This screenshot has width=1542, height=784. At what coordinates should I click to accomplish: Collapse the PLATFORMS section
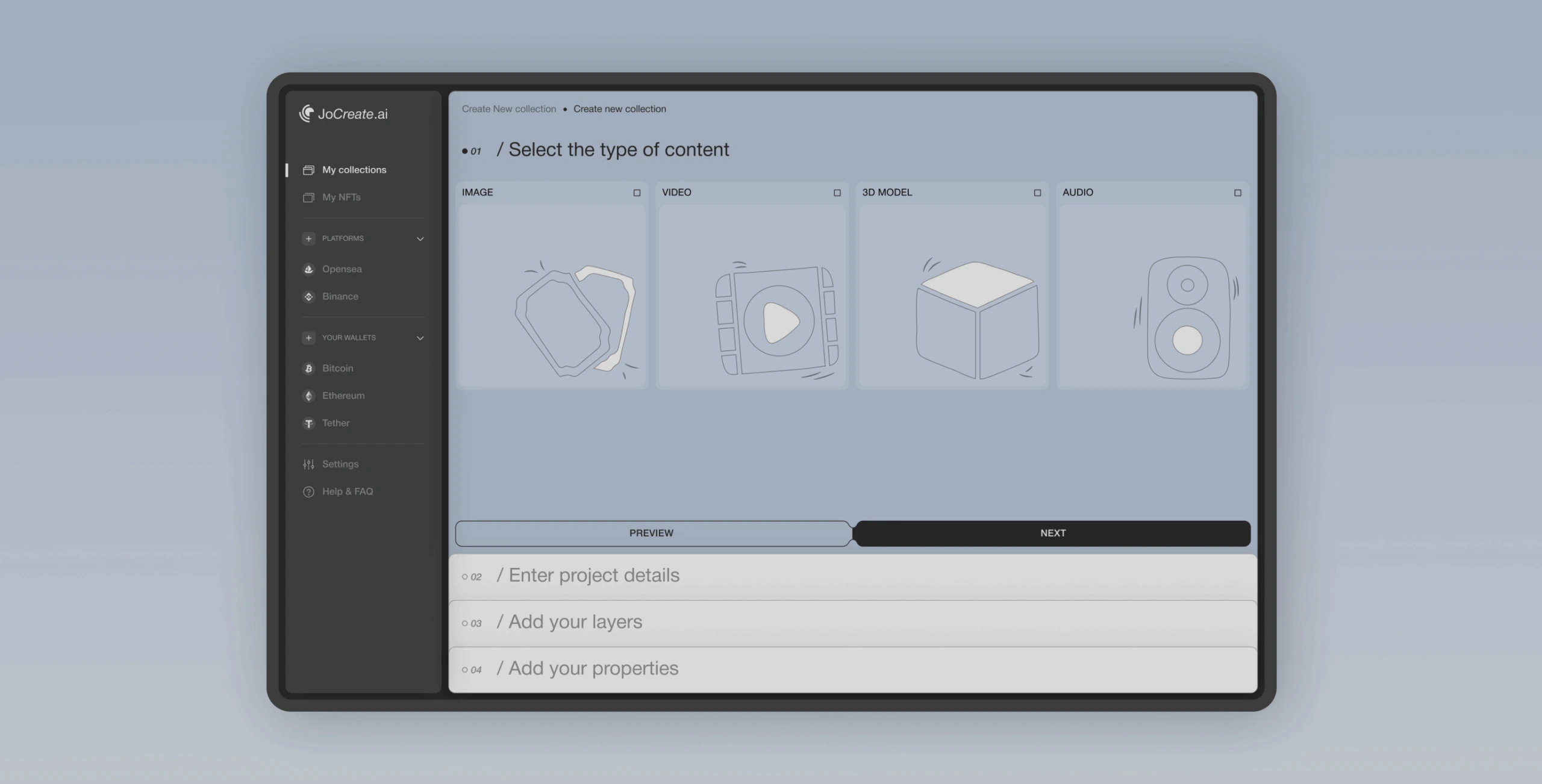(x=420, y=238)
